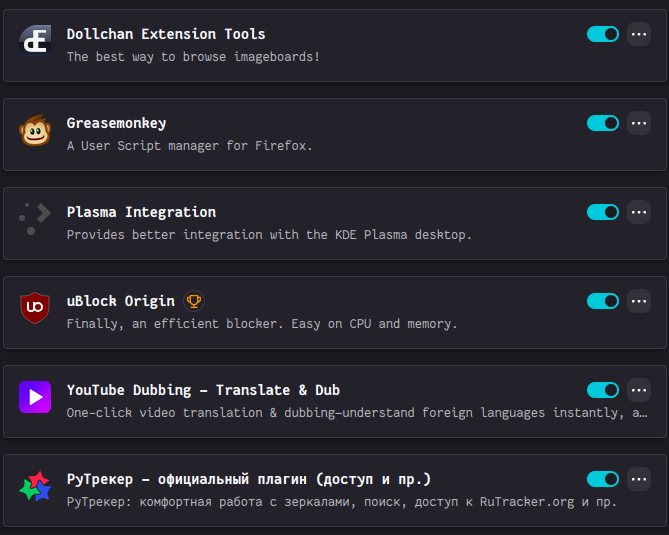The image size is (669, 535).
Task: Disable the РуТрекер plugin toggle
Action: point(603,479)
